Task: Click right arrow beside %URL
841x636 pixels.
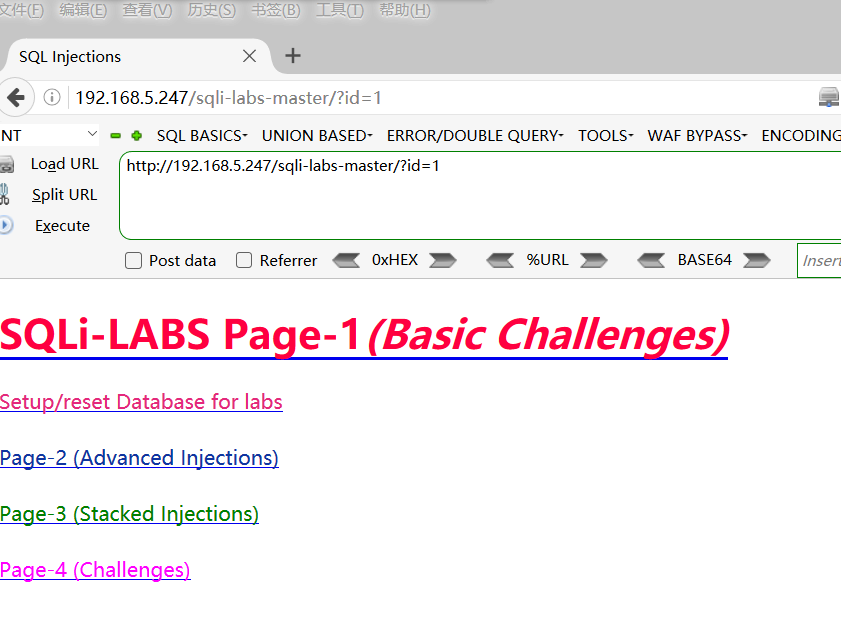Action: point(594,261)
